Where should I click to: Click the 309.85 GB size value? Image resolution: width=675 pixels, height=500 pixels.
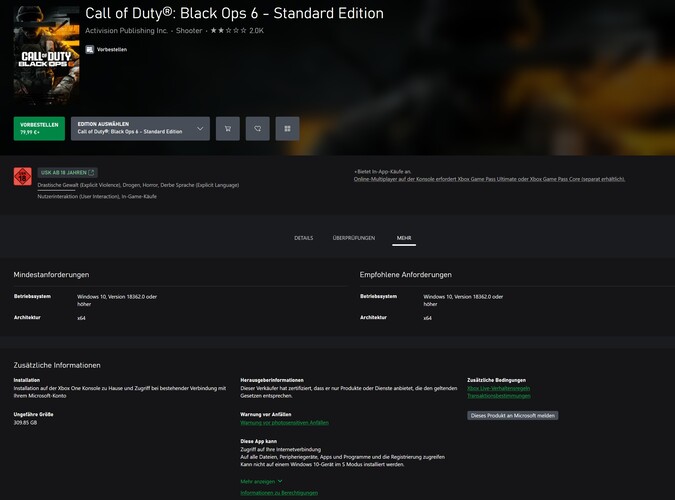[25, 423]
